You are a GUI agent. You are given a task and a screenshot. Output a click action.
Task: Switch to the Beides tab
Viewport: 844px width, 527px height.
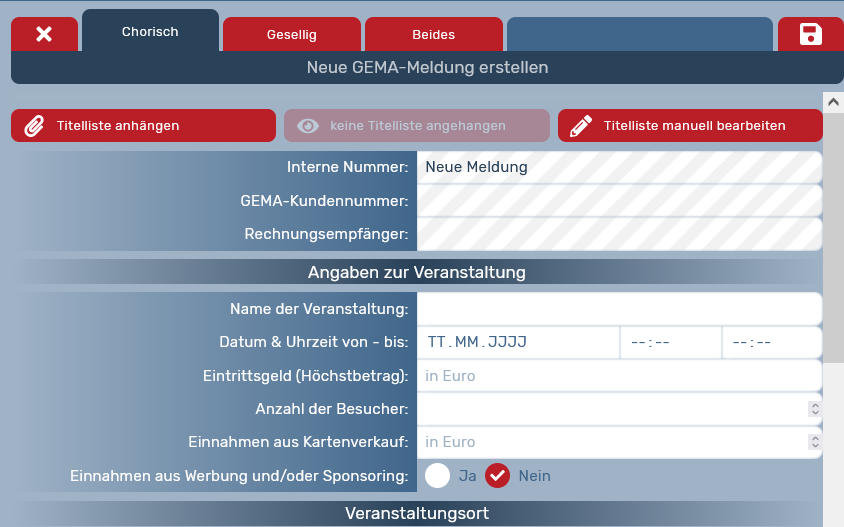coord(433,35)
